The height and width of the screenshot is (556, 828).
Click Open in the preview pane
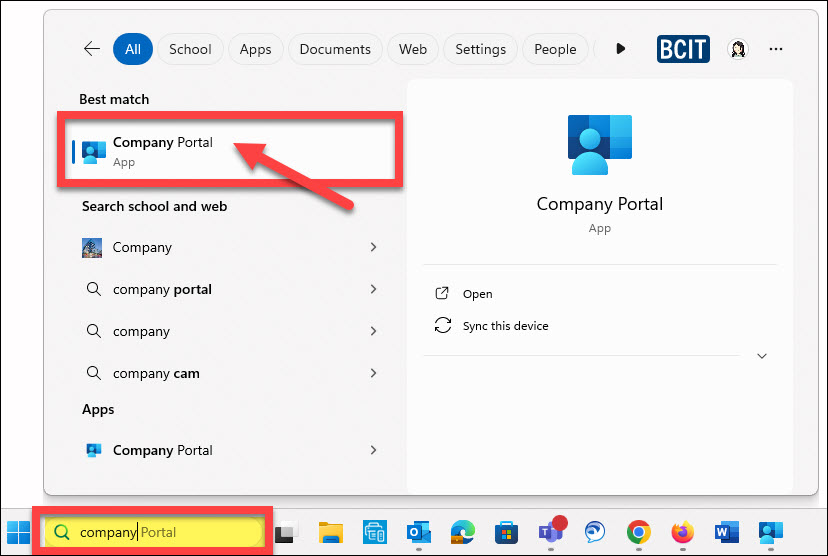(477, 294)
